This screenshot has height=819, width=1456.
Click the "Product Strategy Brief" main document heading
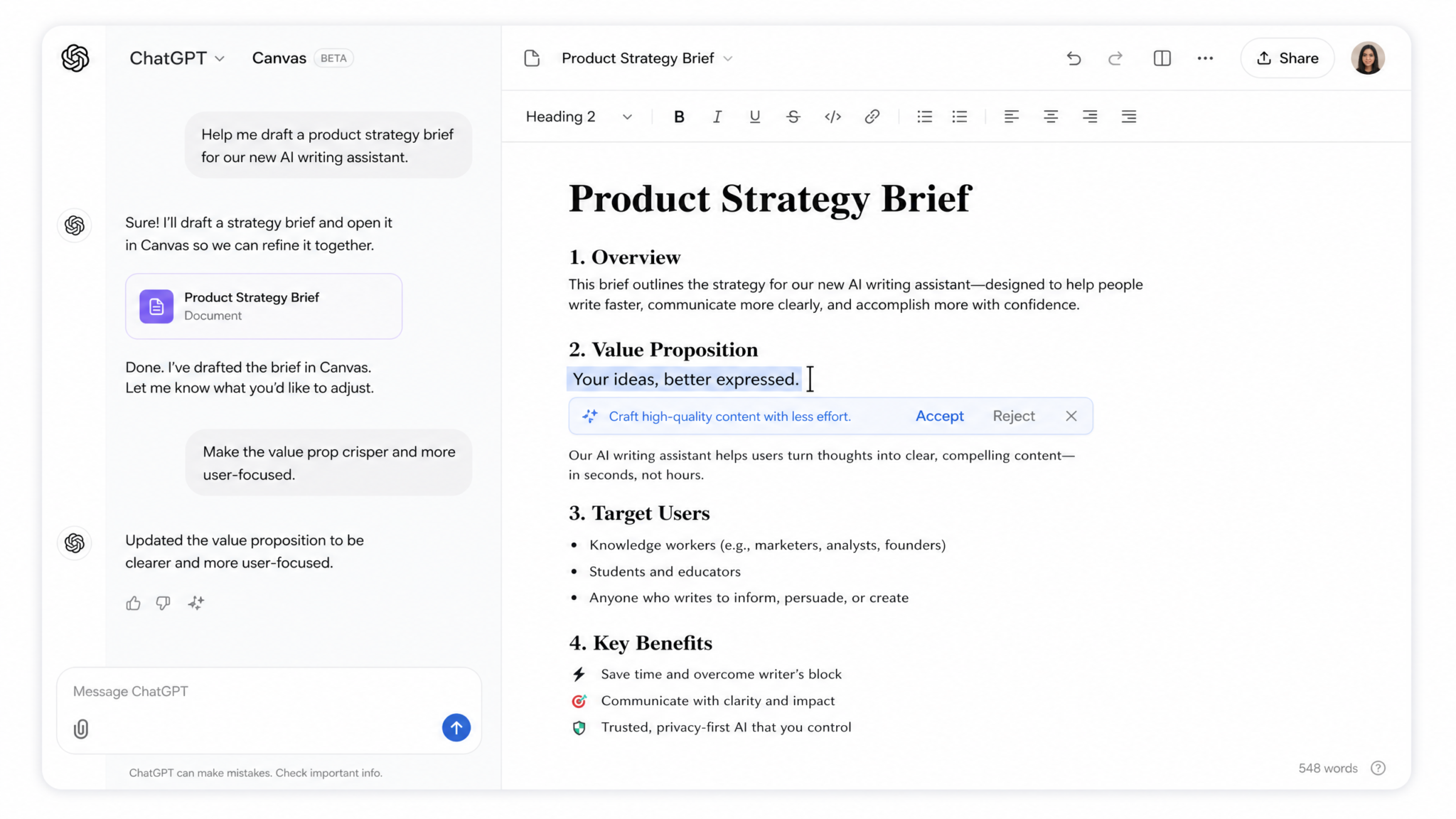(769, 198)
